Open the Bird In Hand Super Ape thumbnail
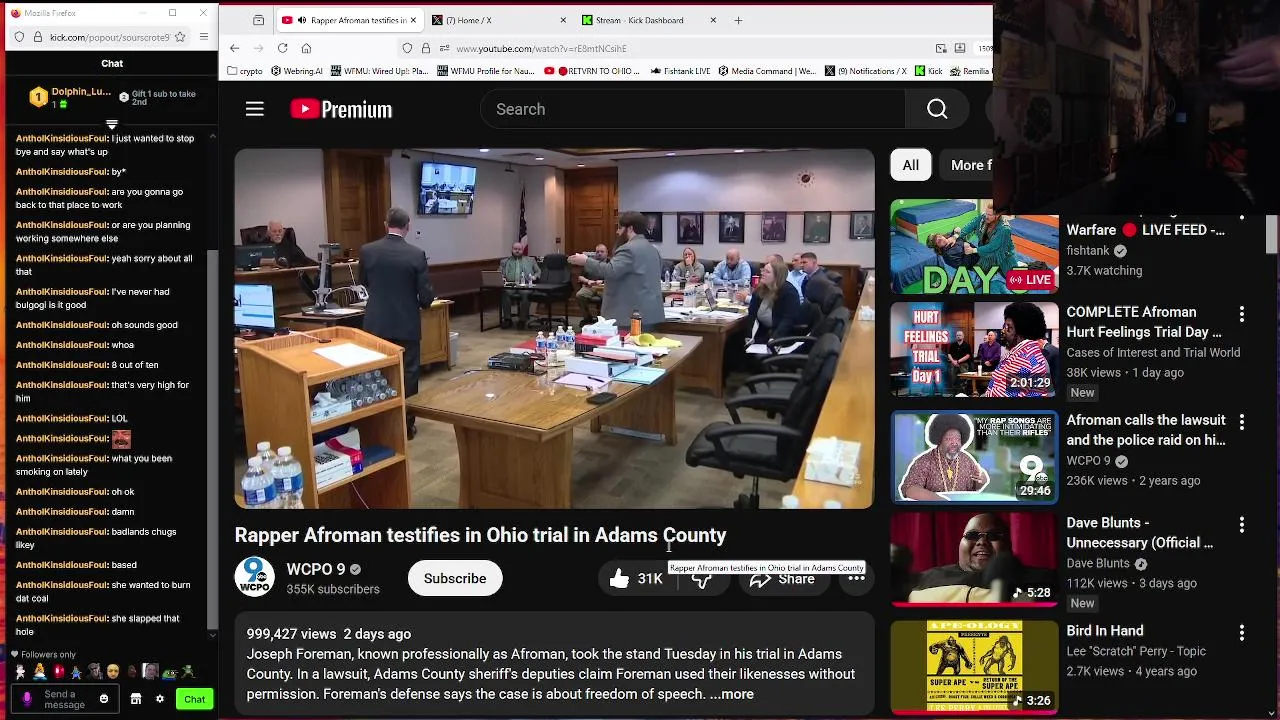Viewport: 1280px width, 720px height. 974,667
